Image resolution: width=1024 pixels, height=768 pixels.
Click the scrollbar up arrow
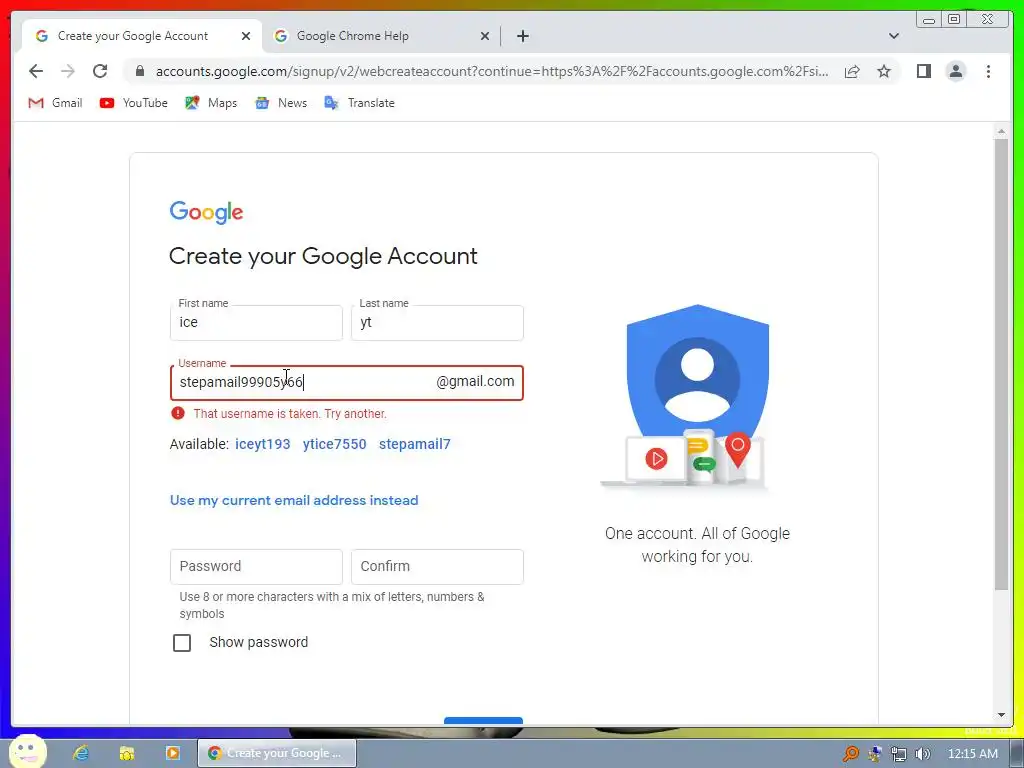click(1001, 131)
